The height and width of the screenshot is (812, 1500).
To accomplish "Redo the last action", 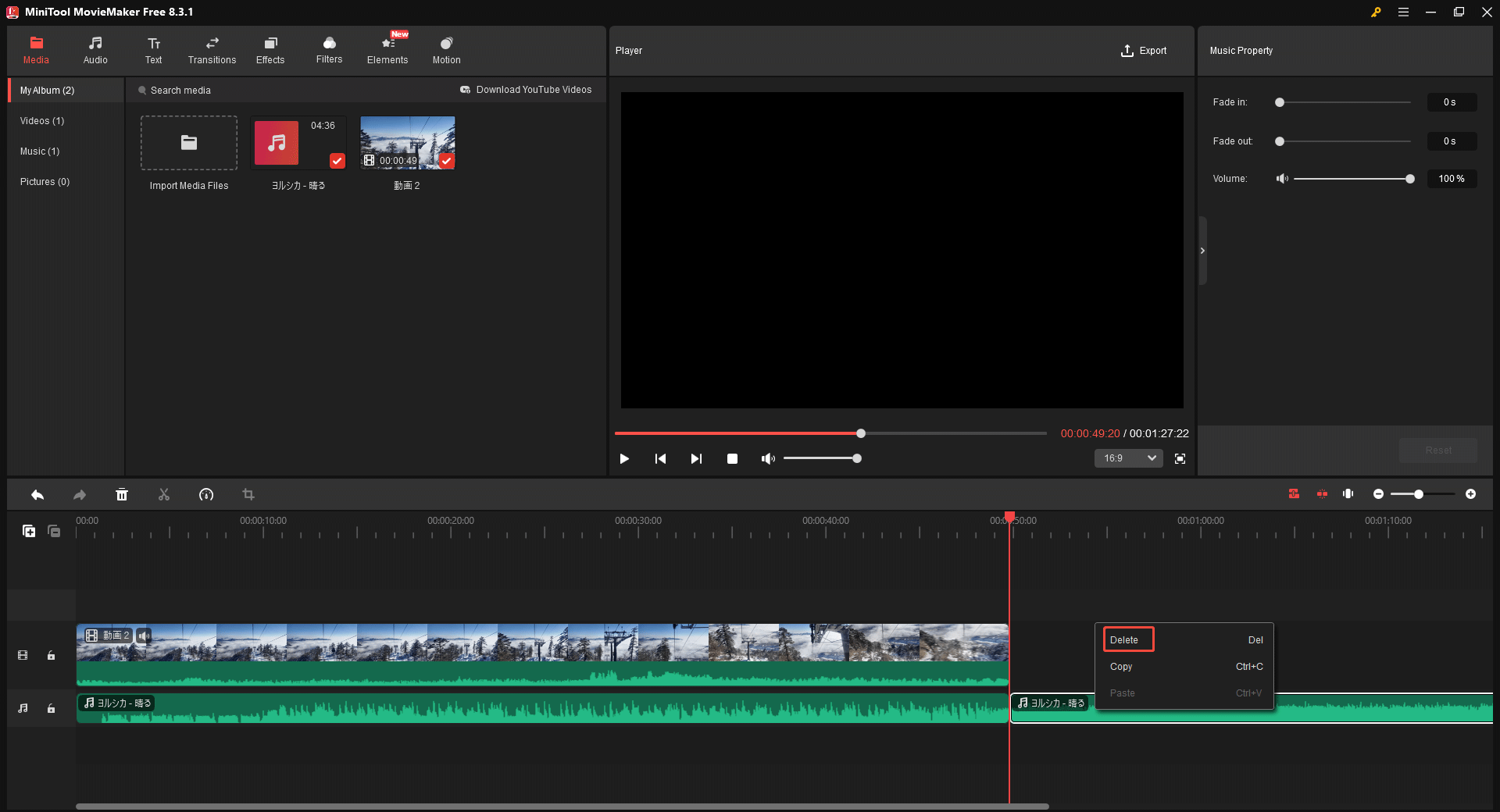I will point(78,494).
